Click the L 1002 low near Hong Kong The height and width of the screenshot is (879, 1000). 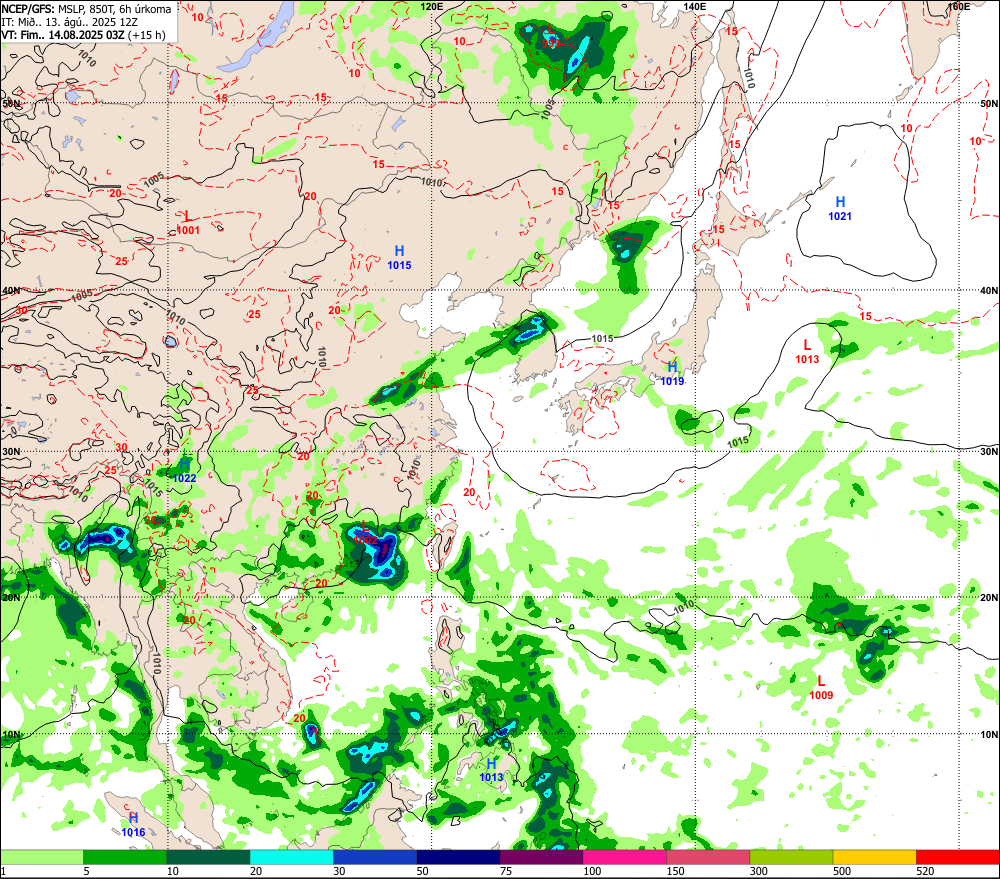[x=365, y=533]
